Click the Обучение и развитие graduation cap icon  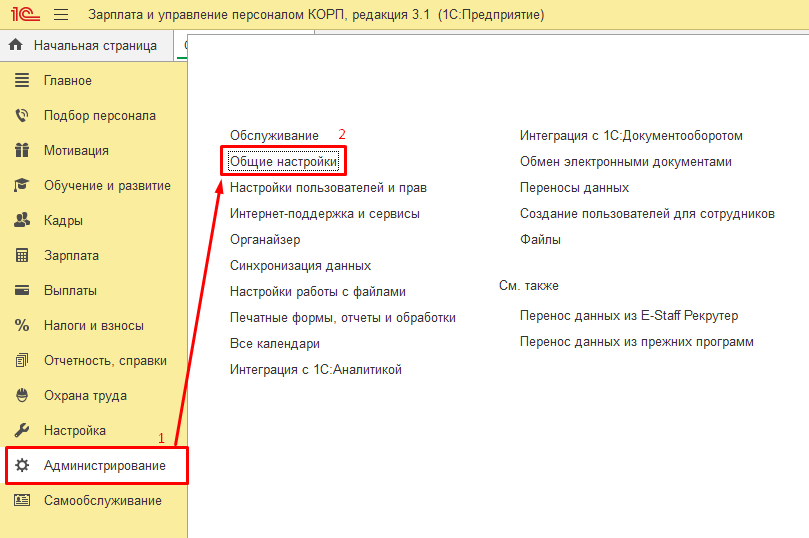(22, 185)
